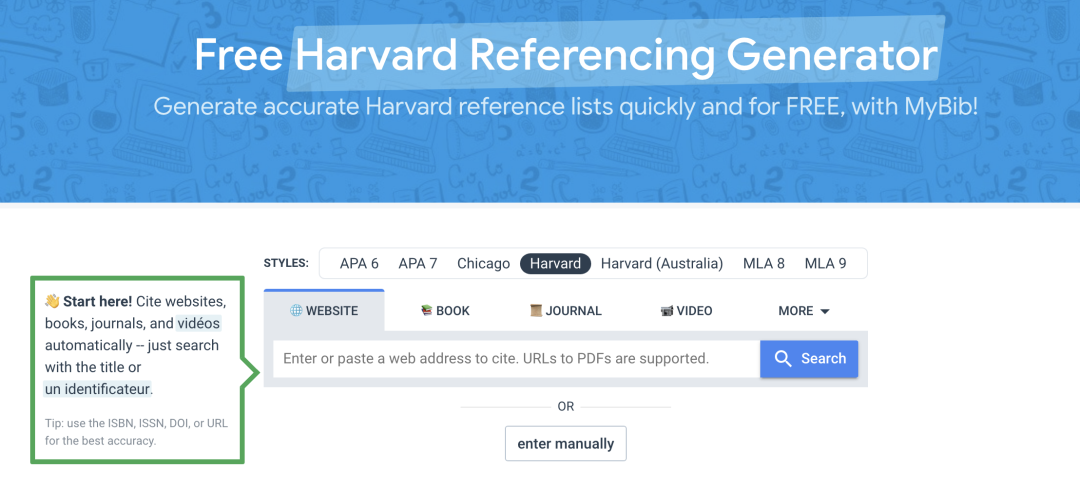
Task: Click the magnifying glass search icon
Action: 784,359
